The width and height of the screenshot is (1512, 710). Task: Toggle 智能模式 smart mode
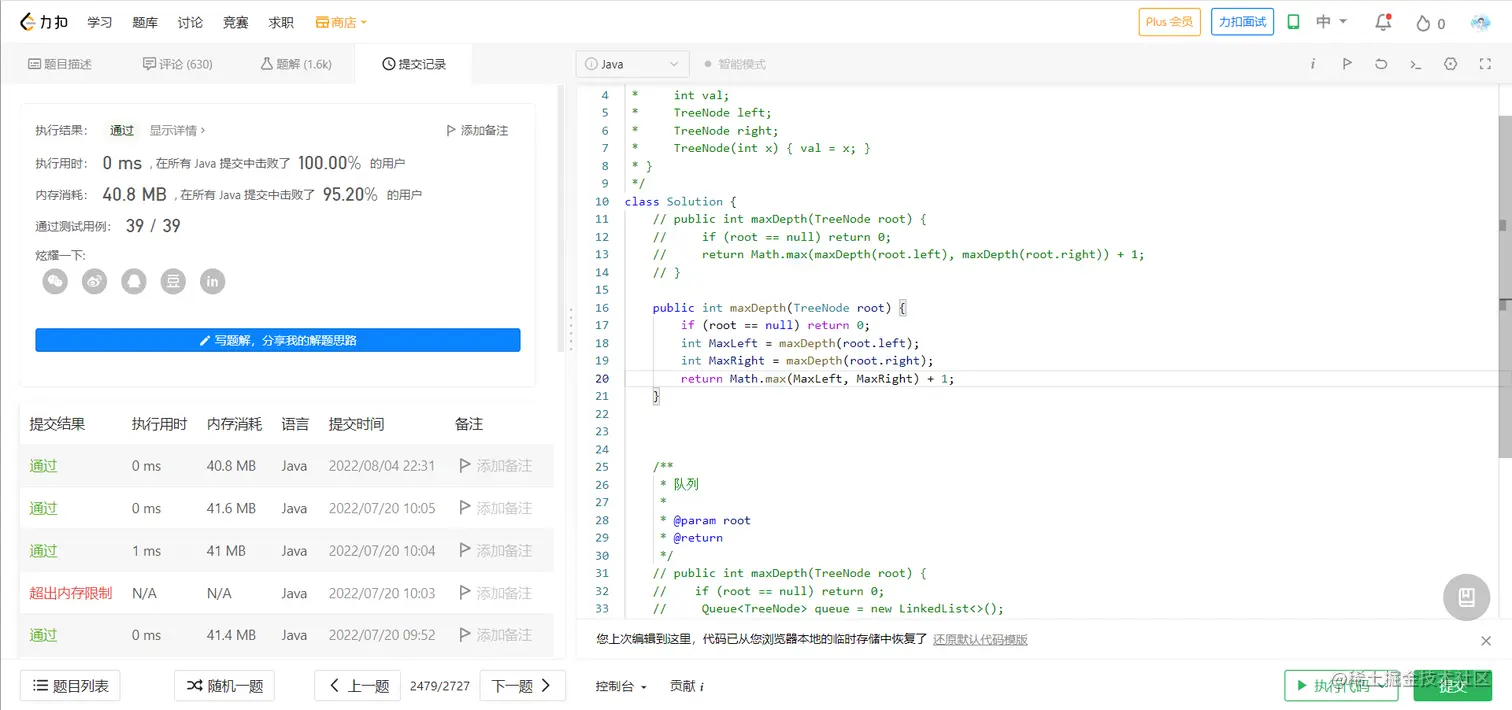click(735, 64)
